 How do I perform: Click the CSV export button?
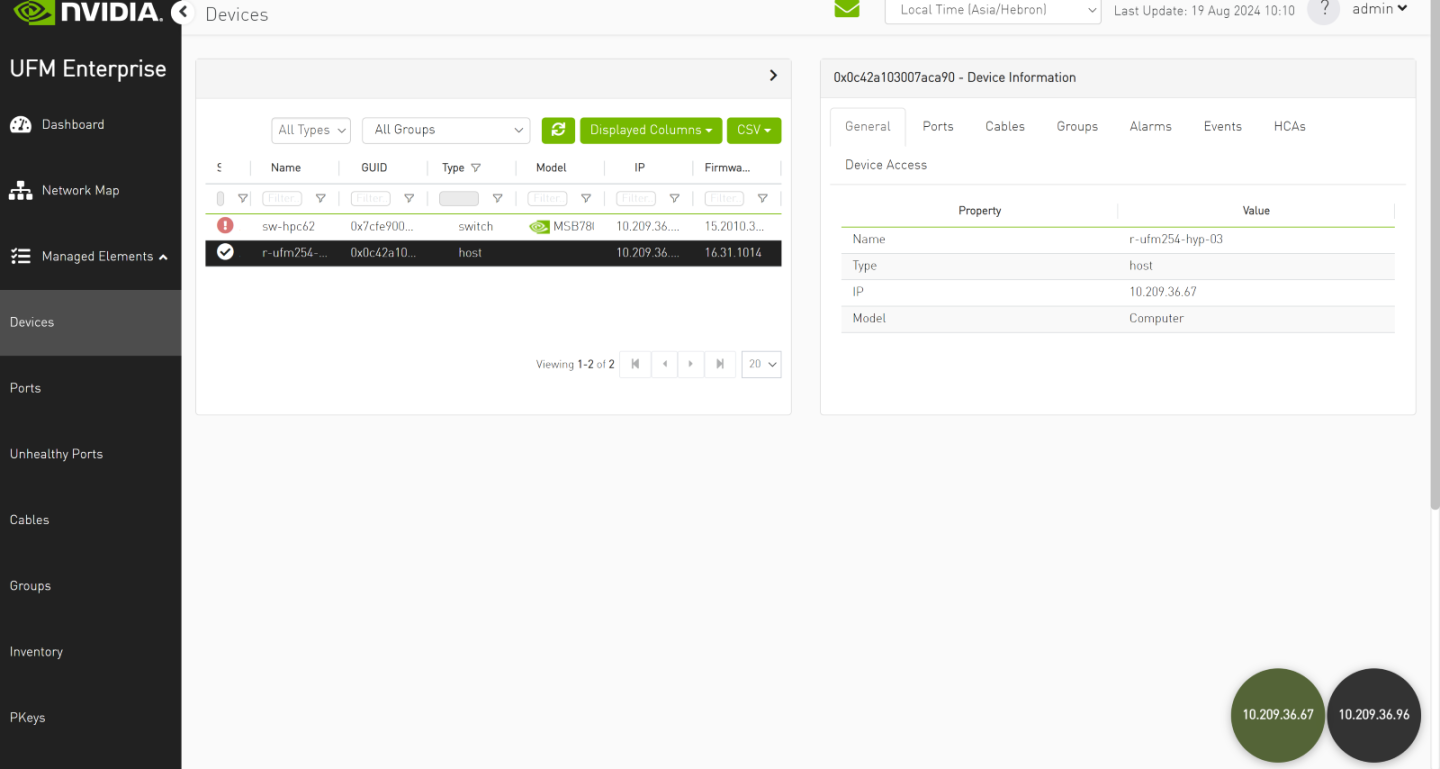tap(753, 130)
